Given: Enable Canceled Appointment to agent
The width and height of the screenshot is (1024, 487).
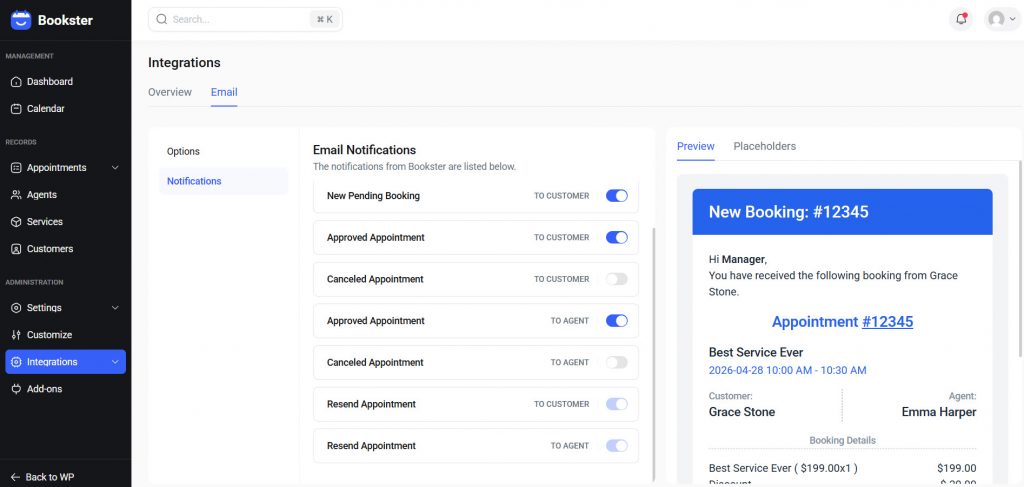Looking at the screenshot, I should point(616,362).
